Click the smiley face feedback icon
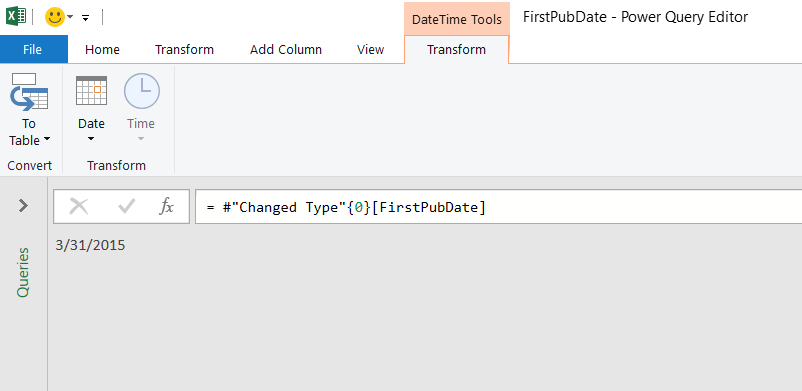This screenshot has height=391, width=802. click(54, 17)
